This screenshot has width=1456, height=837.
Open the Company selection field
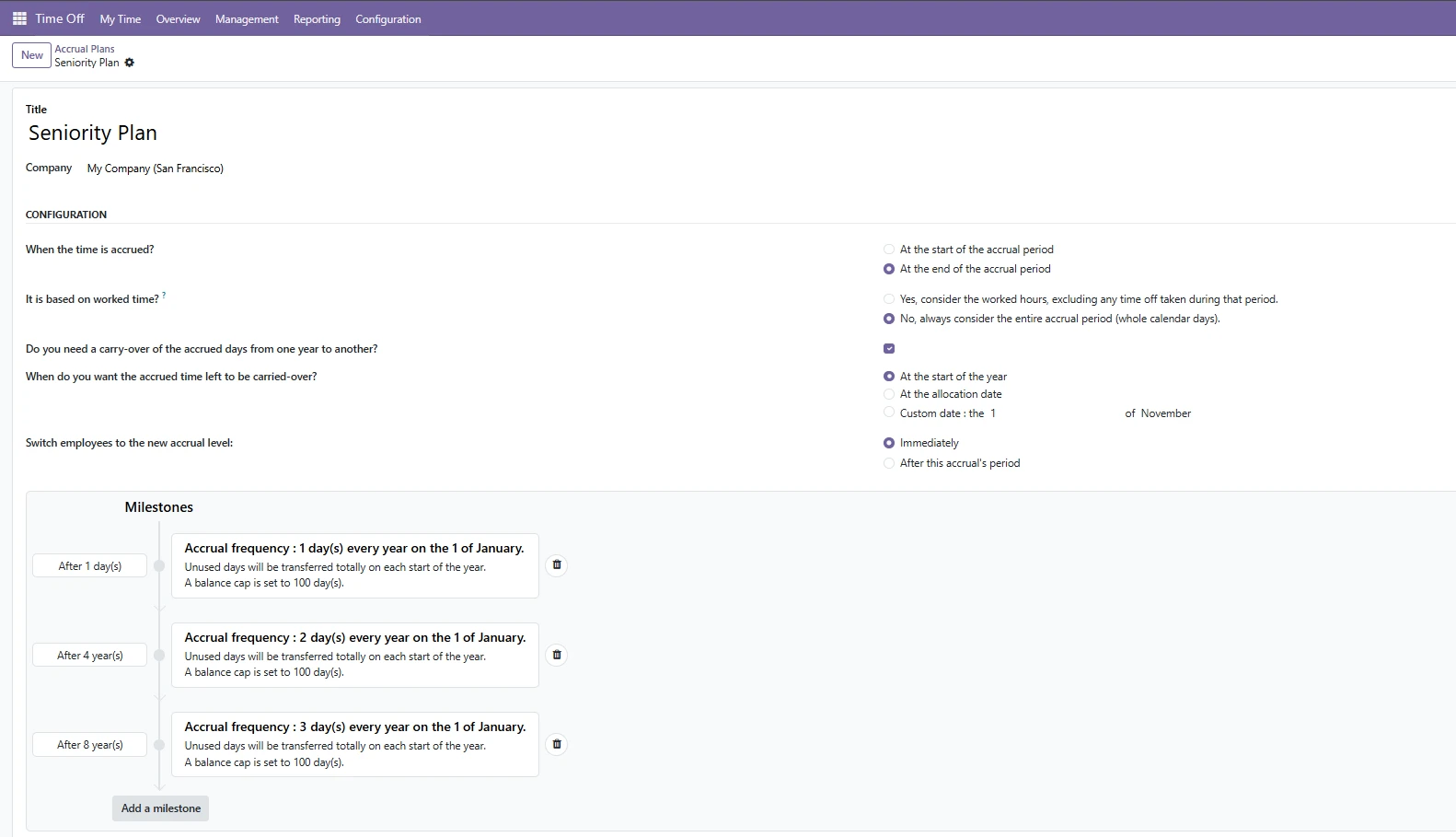pyautogui.click(x=156, y=169)
